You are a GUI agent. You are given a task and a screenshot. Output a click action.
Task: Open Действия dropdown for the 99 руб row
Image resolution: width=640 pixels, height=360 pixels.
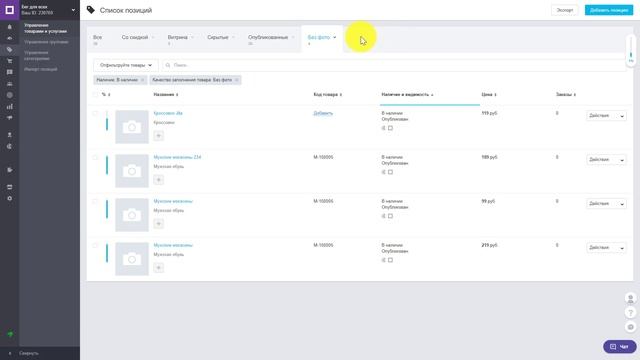[607, 204]
